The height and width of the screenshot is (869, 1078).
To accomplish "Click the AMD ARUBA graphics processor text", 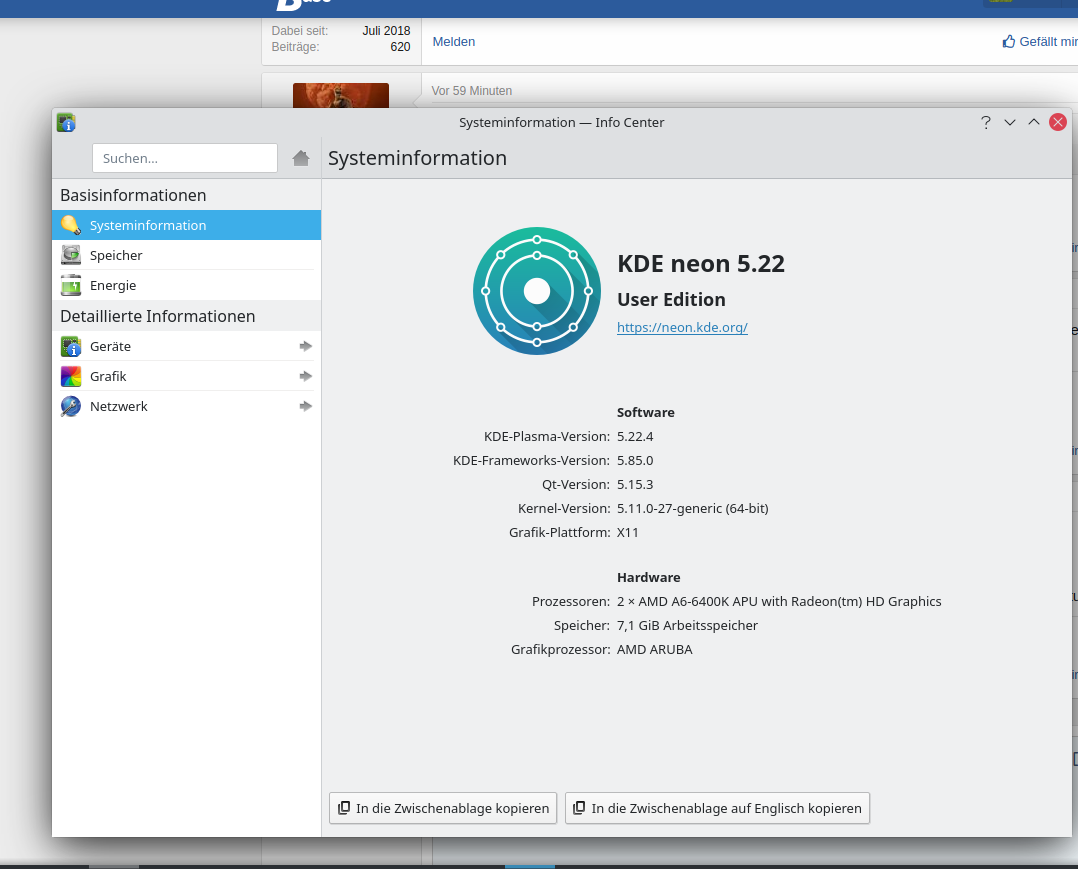I will pyautogui.click(x=654, y=650).
